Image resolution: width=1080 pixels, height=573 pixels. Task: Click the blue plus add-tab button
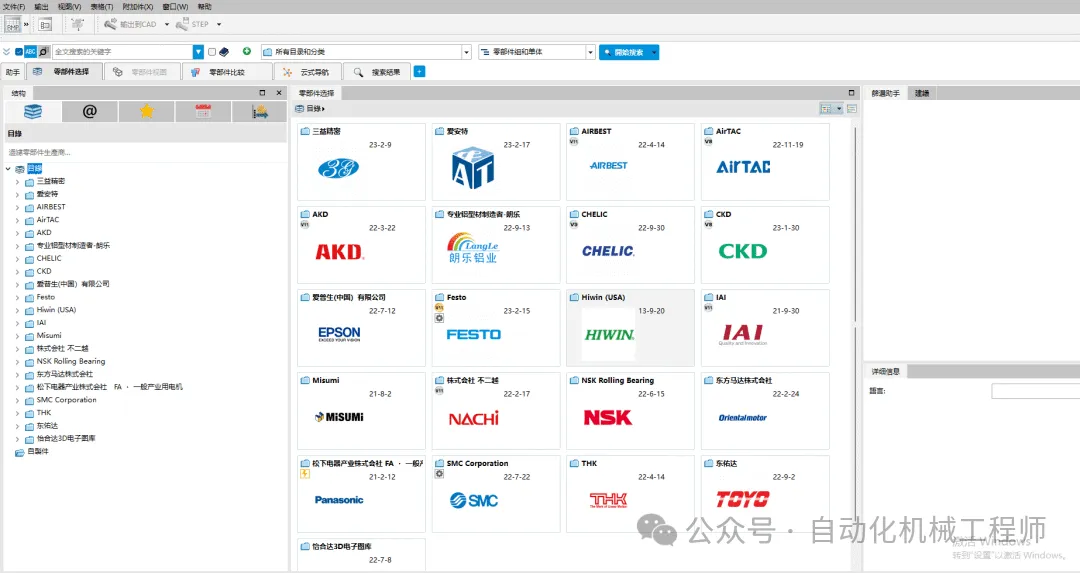pyautogui.click(x=419, y=71)
